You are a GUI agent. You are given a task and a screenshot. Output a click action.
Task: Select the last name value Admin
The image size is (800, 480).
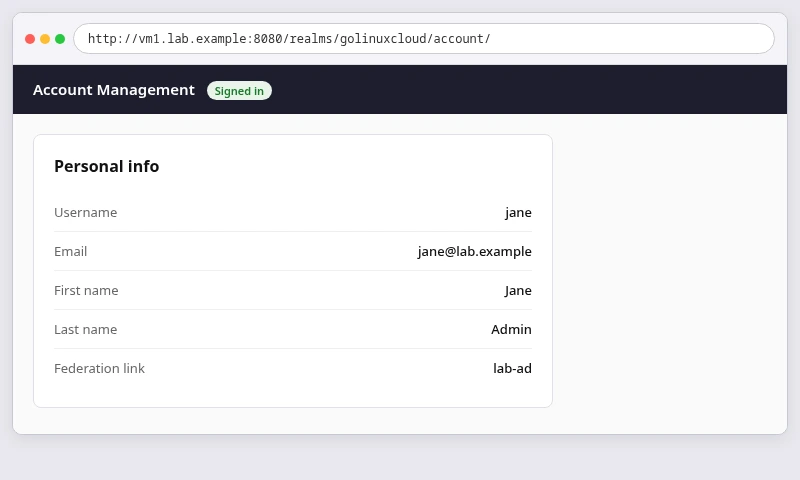point(511,330)
